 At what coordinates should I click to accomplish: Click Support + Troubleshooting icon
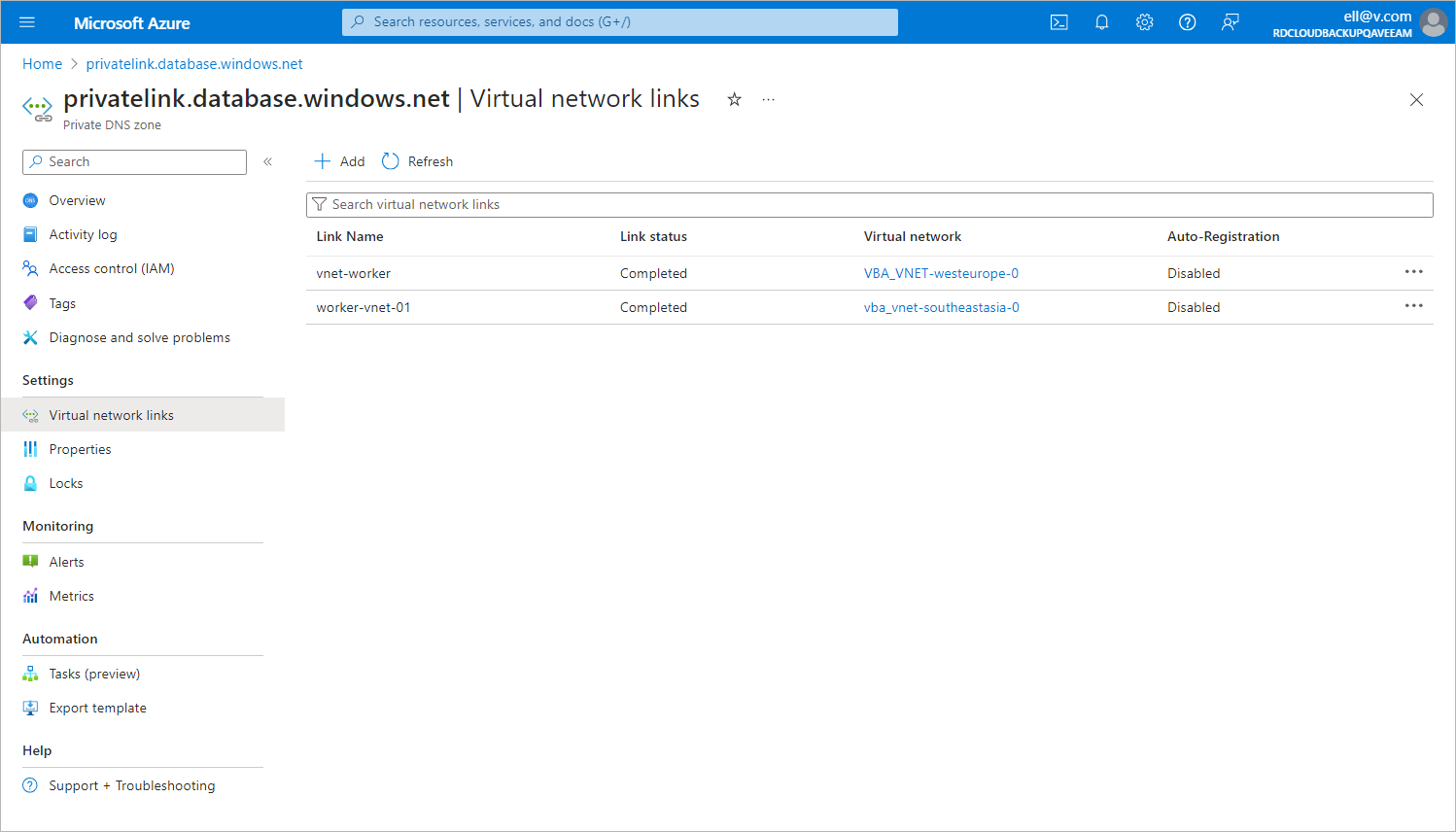[30, 785]
